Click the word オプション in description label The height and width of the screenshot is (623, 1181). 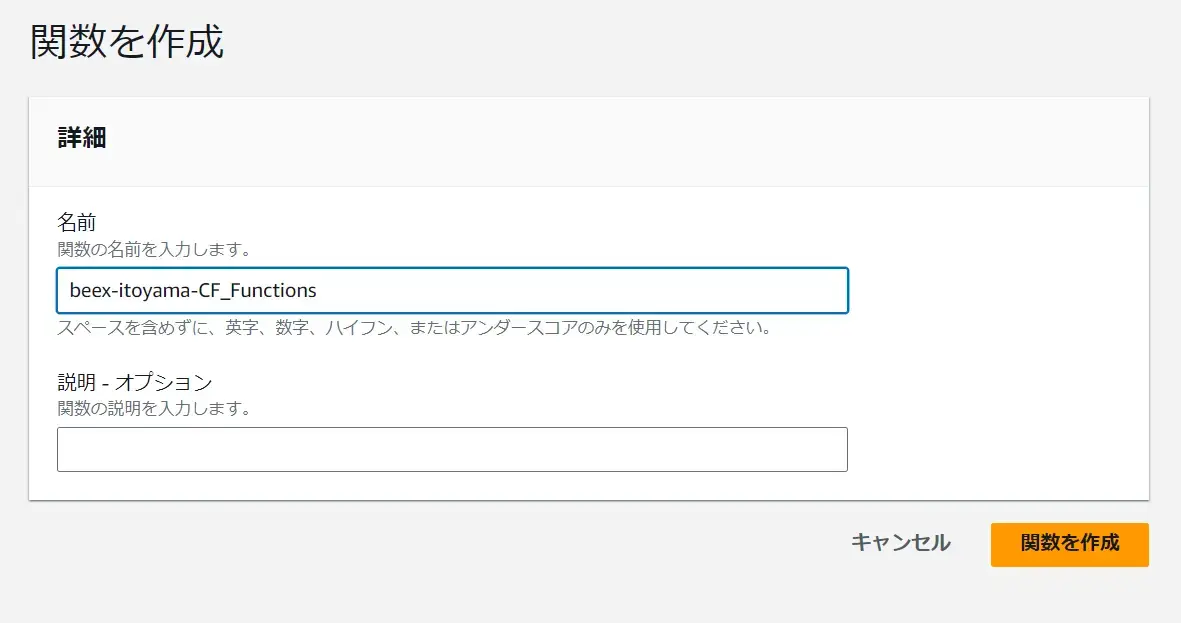(164, 382)
